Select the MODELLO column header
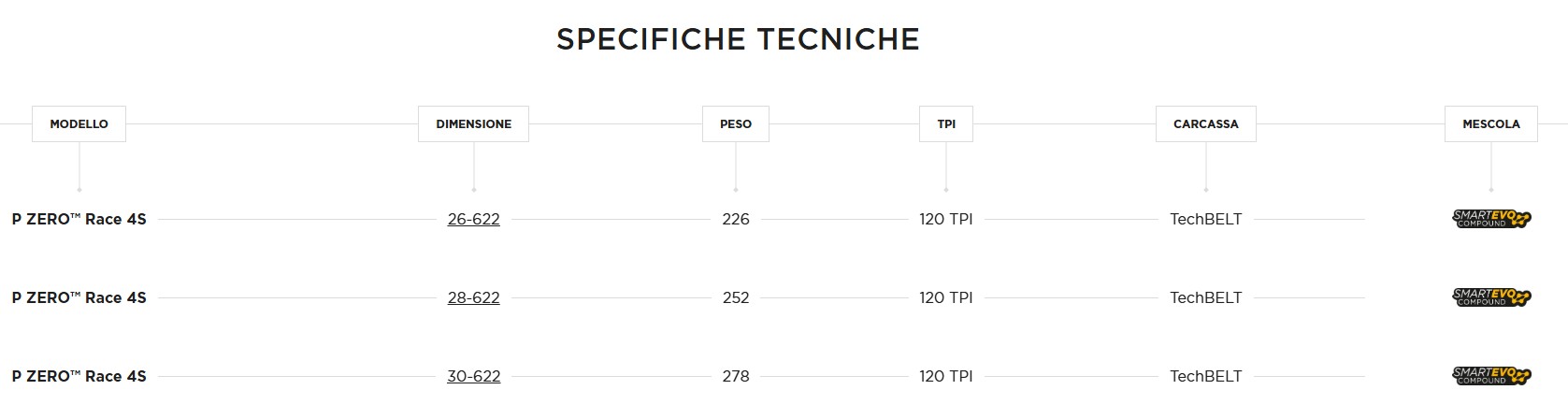Viewport: 1568px width, 419px height. pyautogui.click(x=79, y=123)
